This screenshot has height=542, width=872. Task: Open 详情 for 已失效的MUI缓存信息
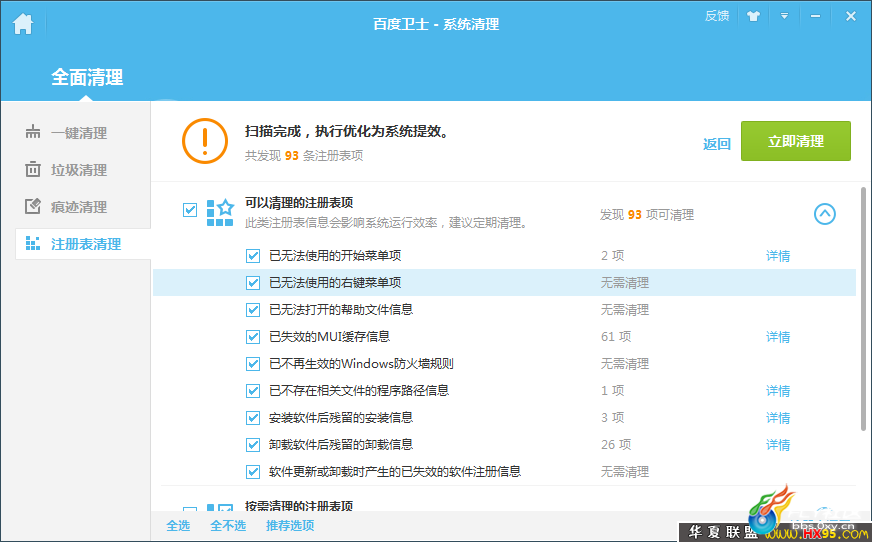[x=778, y=337]
